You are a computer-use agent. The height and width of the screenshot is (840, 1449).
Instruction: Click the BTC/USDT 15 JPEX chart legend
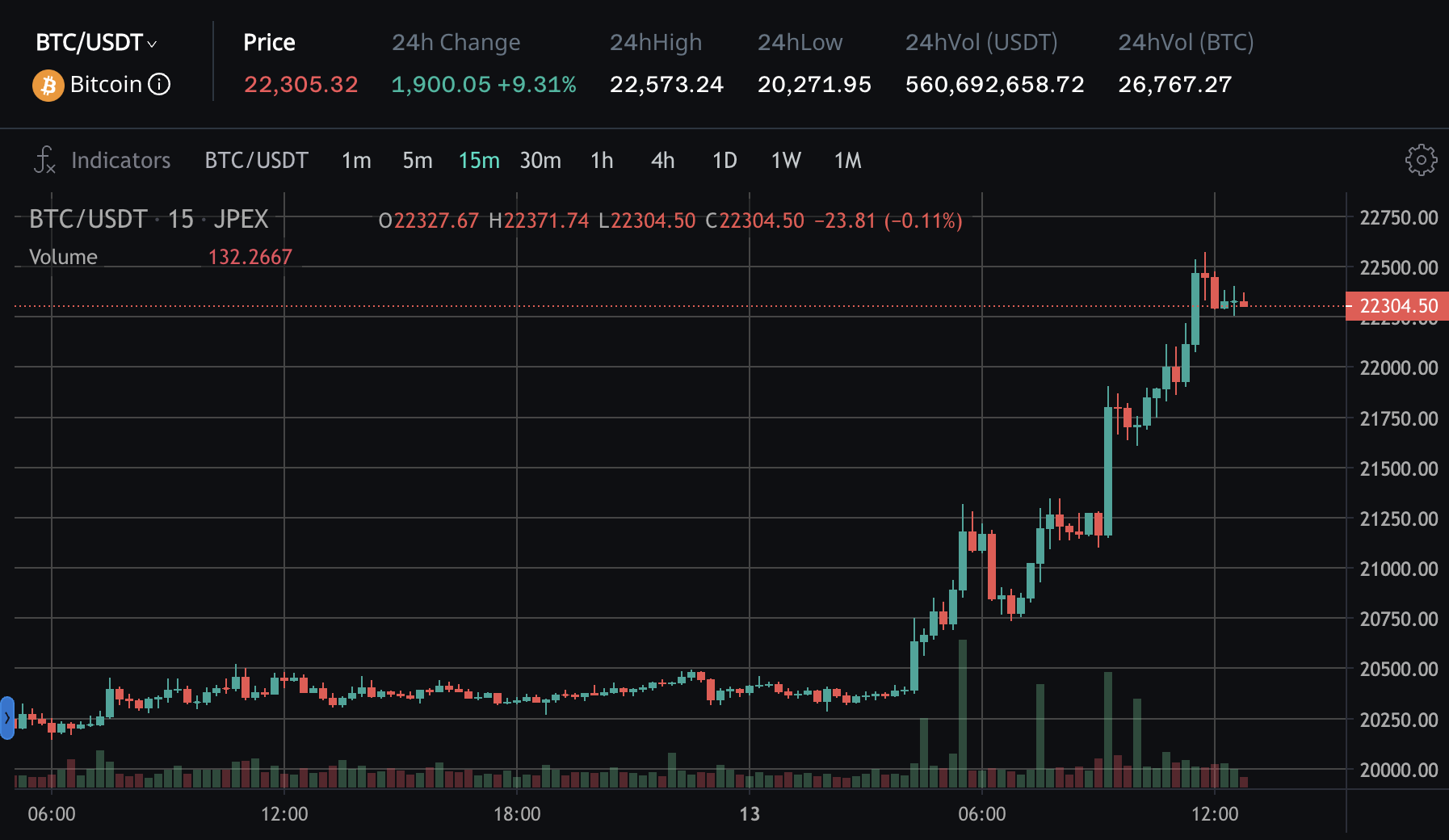pos(149,220)
